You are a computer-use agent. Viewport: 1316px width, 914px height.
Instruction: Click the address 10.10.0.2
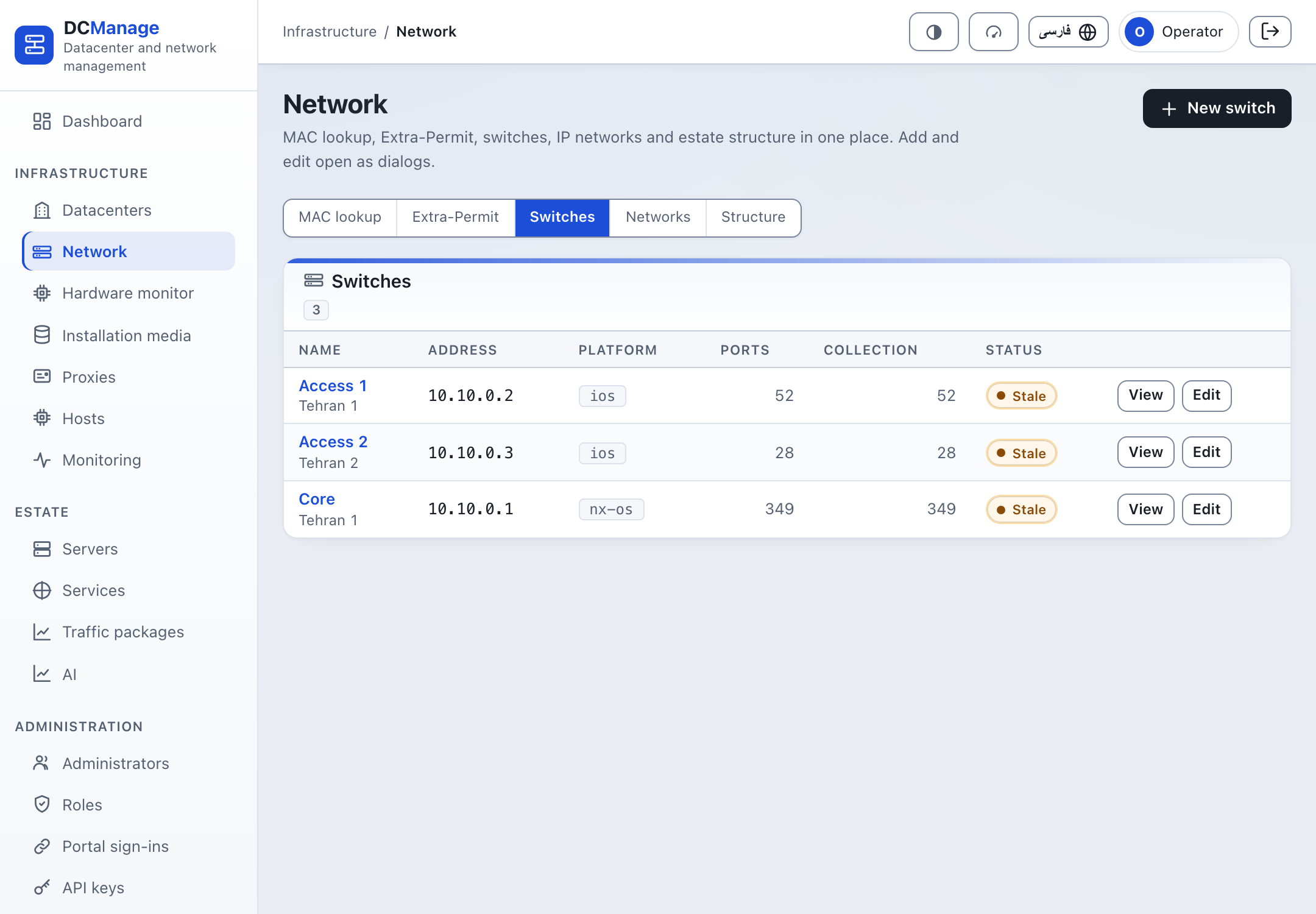coord(470,395)
